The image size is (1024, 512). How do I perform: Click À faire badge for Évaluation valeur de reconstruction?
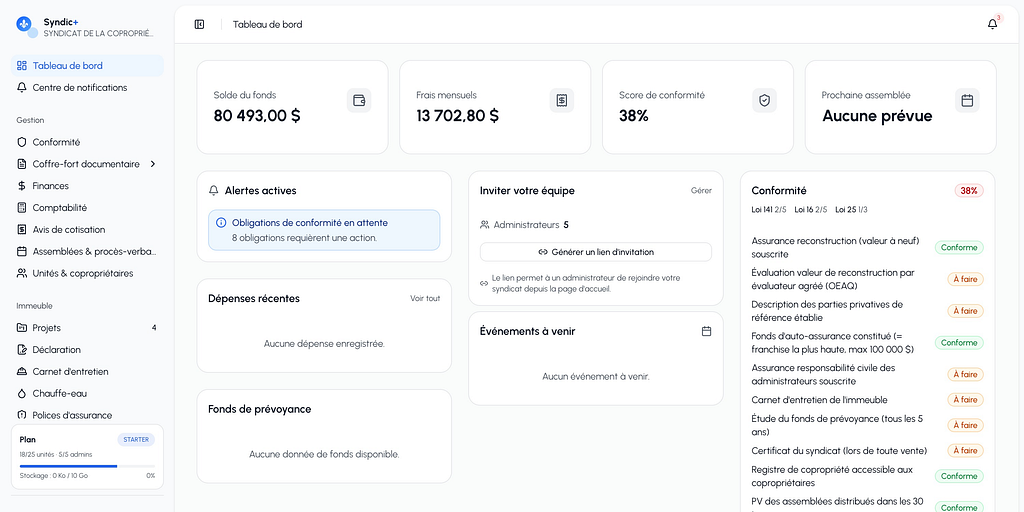tap(965, 279)
